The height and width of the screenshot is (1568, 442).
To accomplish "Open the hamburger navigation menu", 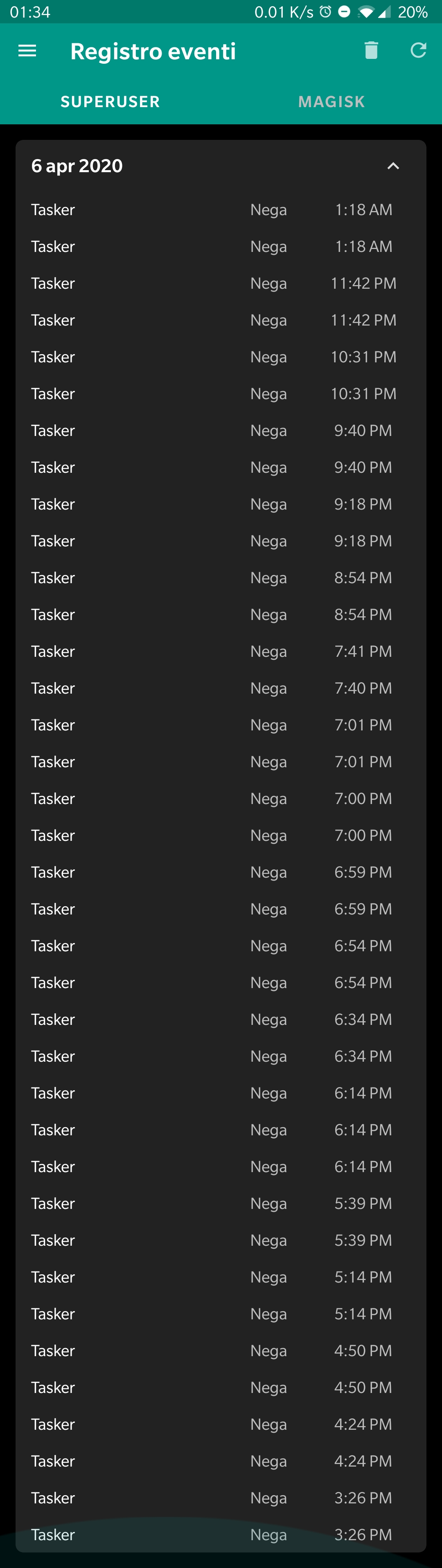I will pyautogui.click(x=27, y=51).
